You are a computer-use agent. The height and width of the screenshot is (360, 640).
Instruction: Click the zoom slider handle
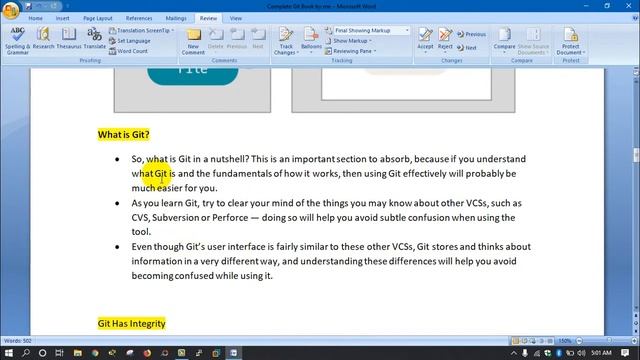(x=609, y=341)
